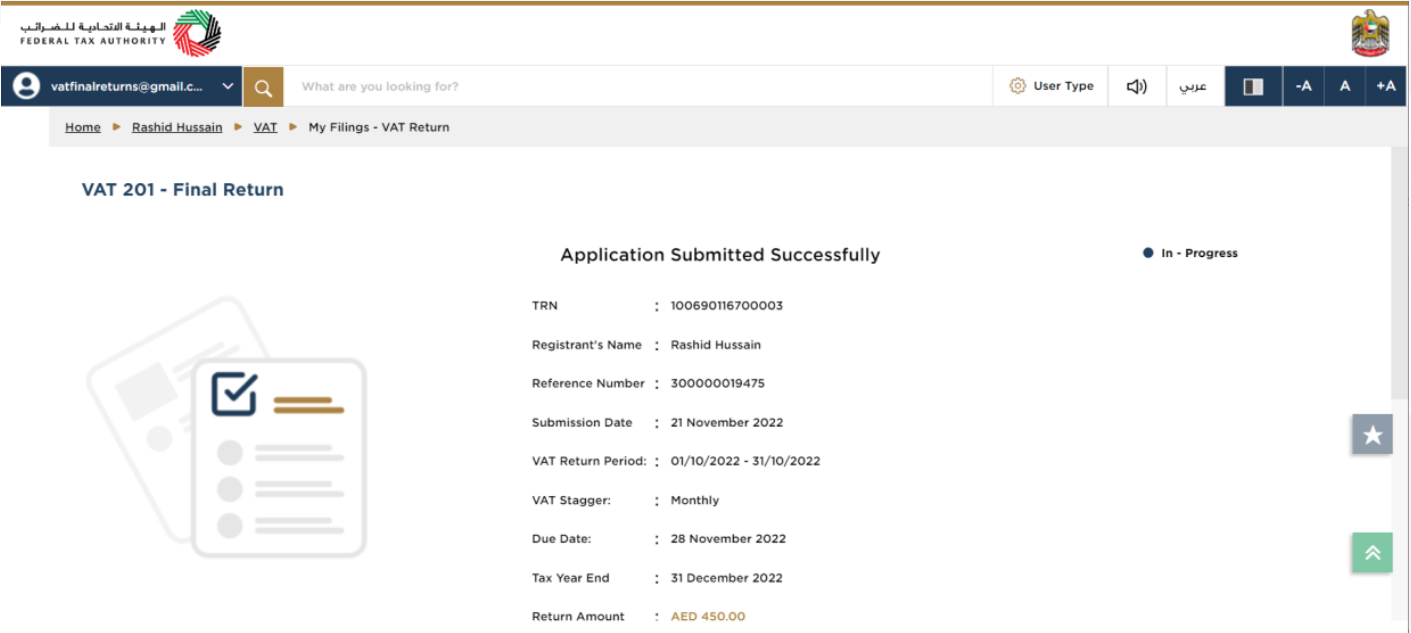This screenshot has width=1411, height=633.
Task: Increase font size with +A
Action: [1386, 86]
